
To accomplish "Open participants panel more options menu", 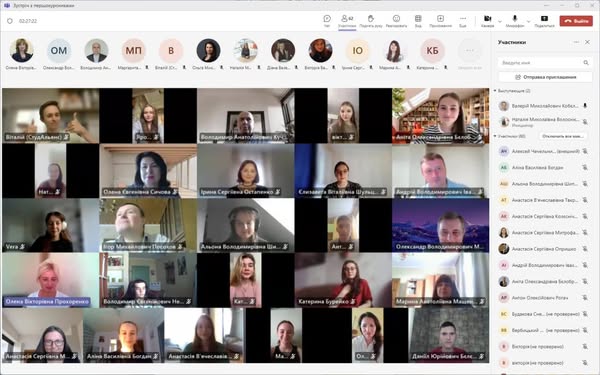I will [576, 42].
